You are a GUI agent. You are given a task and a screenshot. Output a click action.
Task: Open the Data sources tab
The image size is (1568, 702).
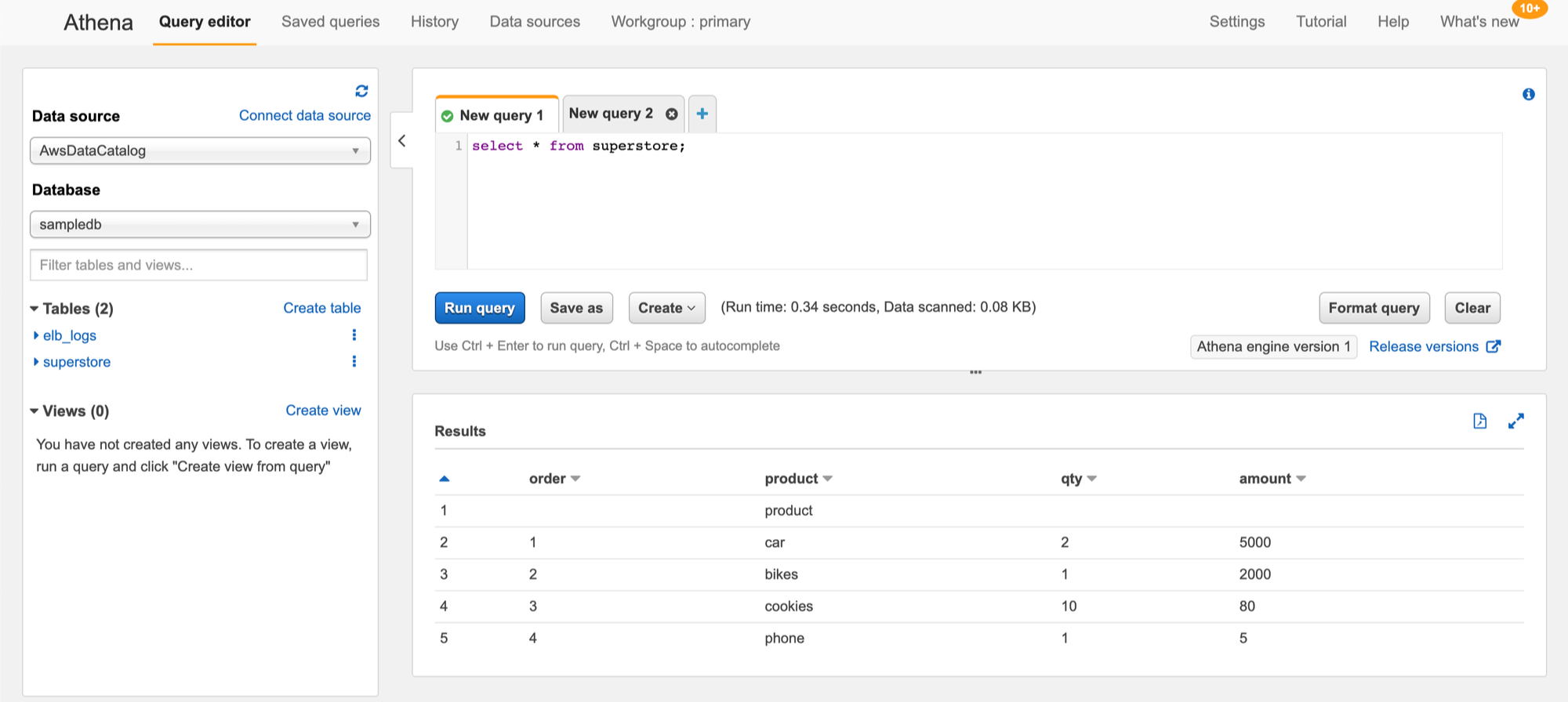[535, 22]
